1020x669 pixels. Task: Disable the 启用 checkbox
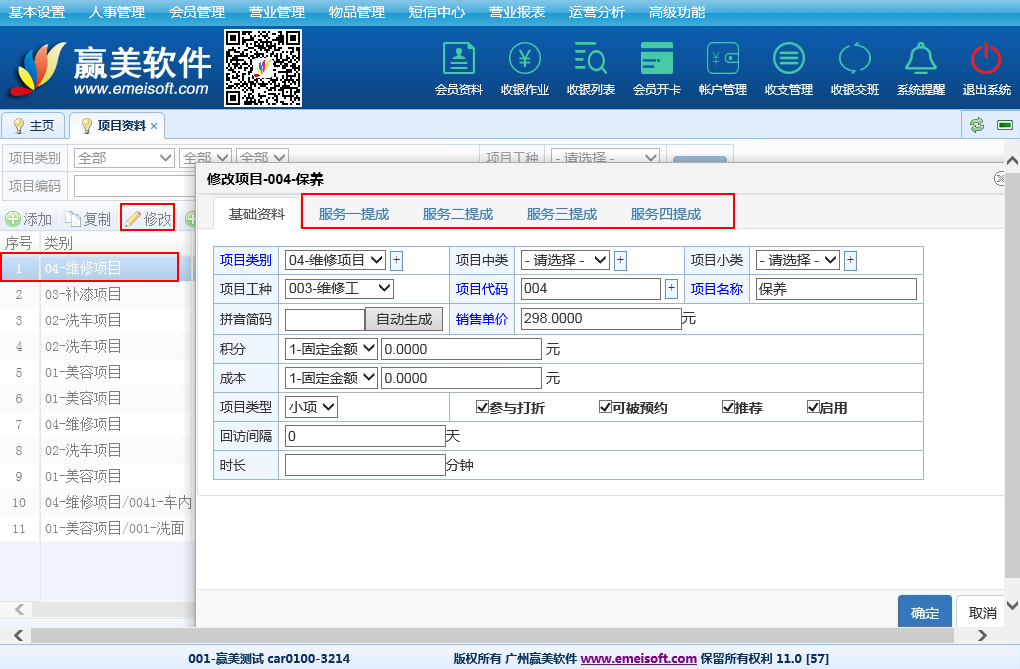813,407
